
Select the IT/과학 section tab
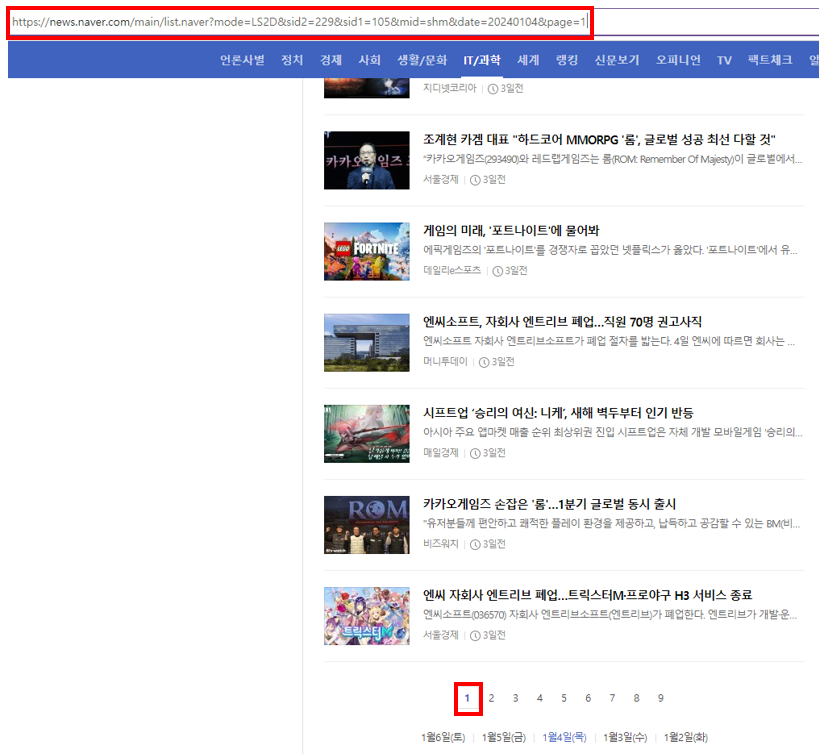481,60
